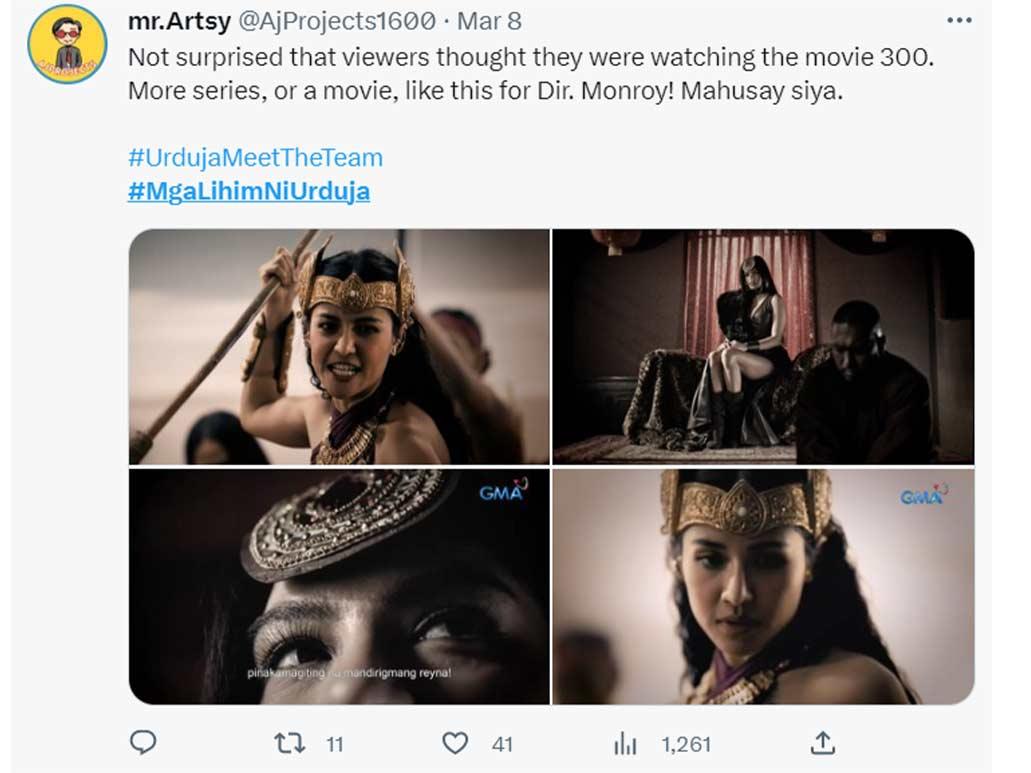1031x773 pixels.
Task: Like the tweet with the heart icon
Action: coord(455,743)
